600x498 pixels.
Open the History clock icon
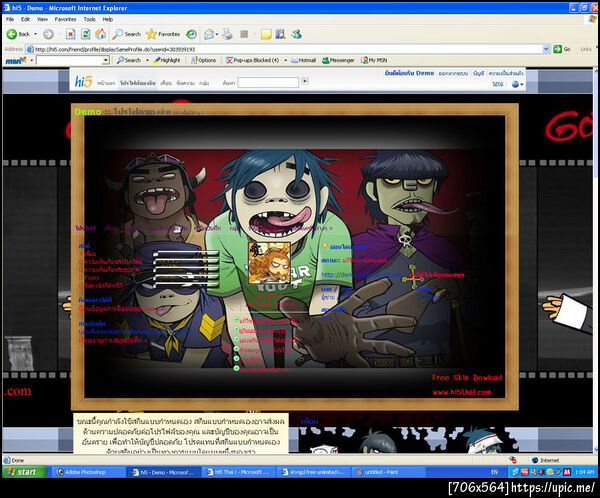[x=191, y=34]
